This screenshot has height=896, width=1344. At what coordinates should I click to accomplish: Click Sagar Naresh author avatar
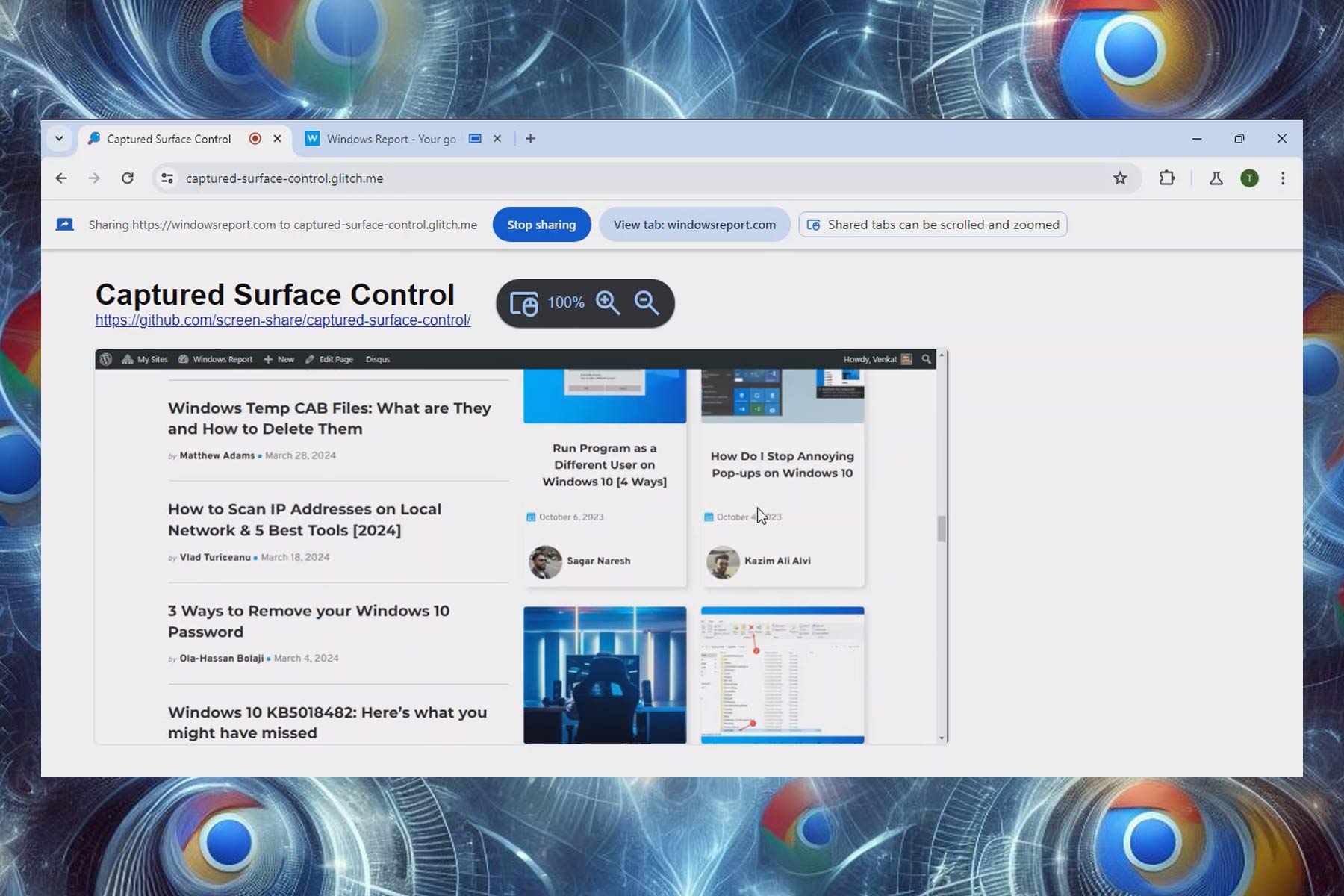tap(545, 561)
